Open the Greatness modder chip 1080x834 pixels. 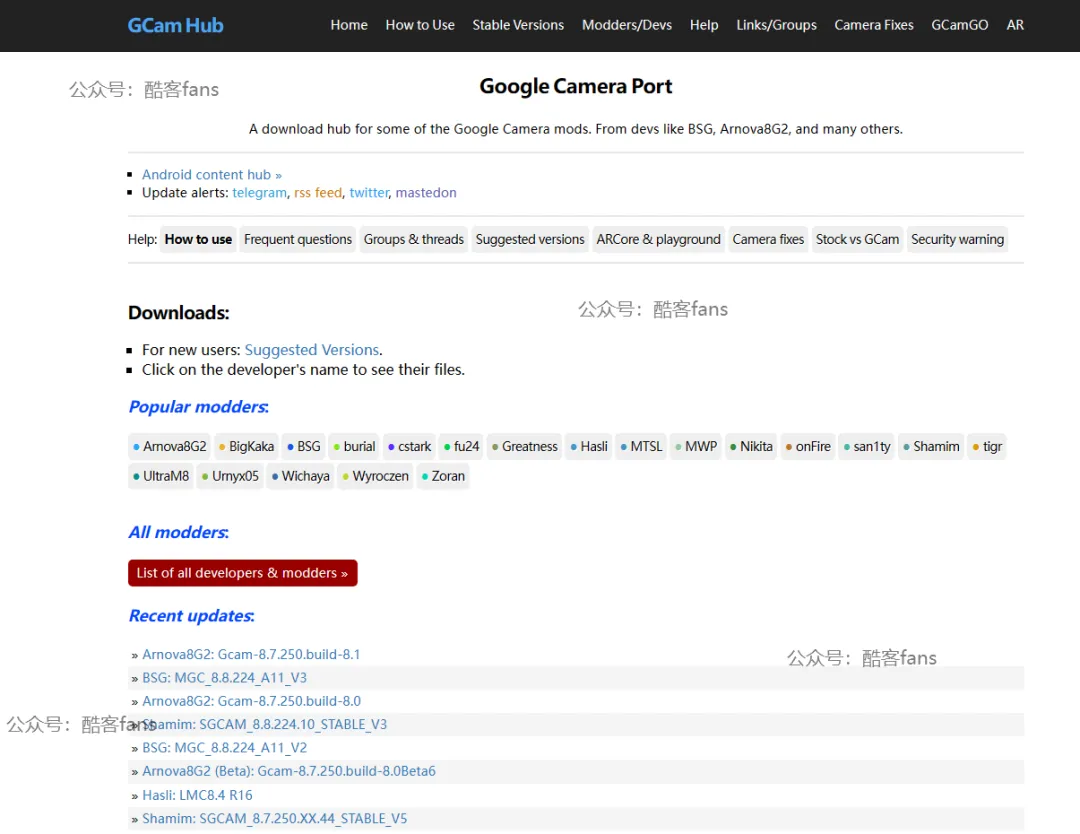[524, 447]
